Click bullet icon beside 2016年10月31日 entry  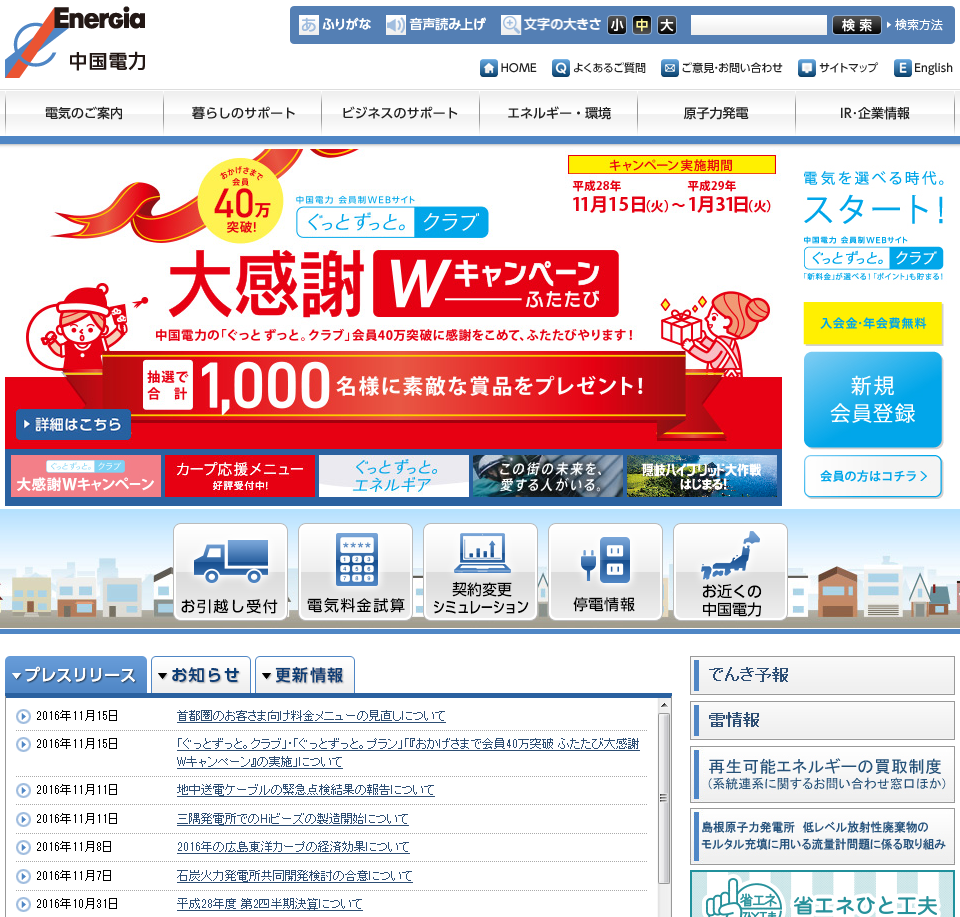[x=23, y=904]
